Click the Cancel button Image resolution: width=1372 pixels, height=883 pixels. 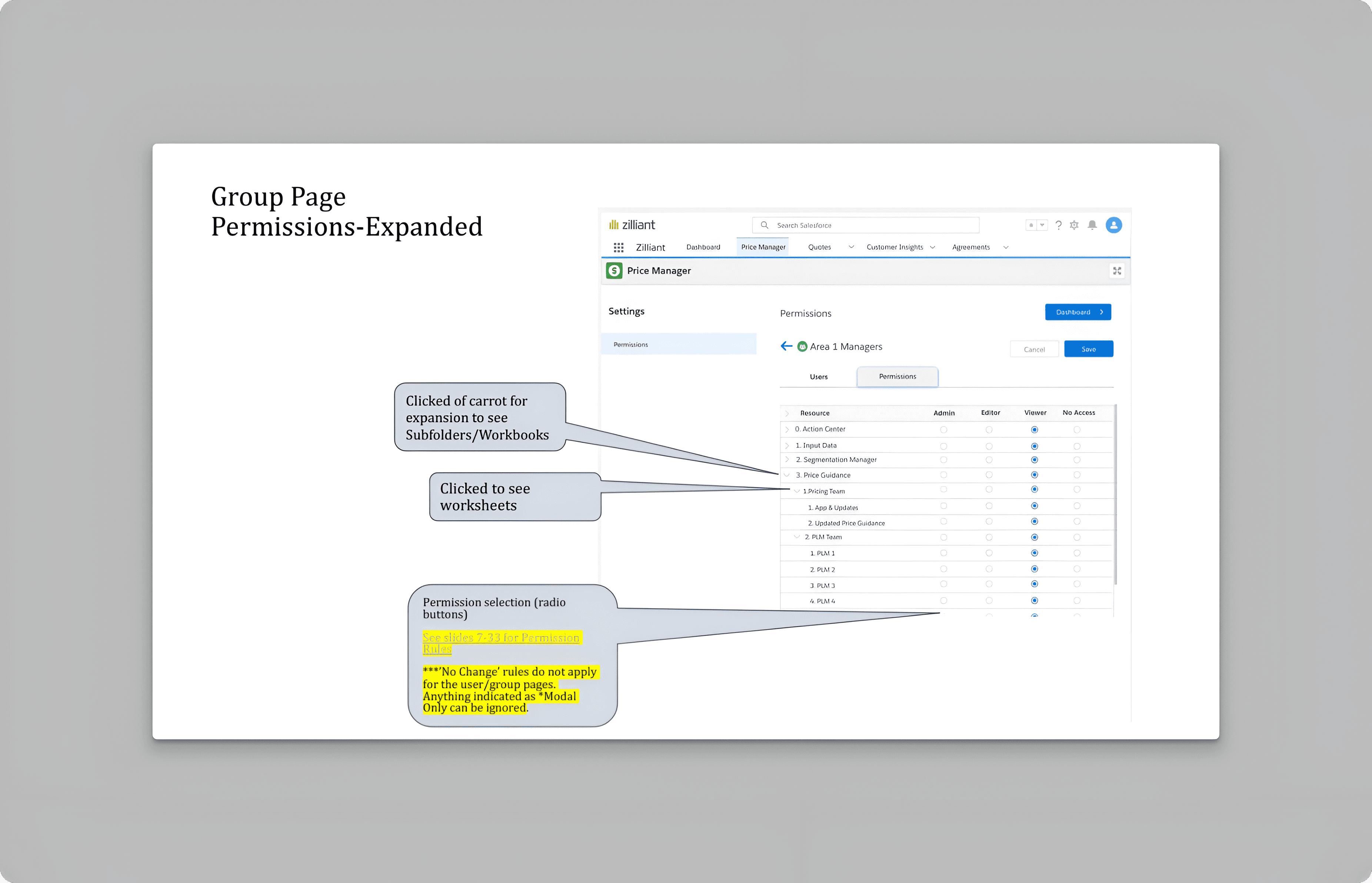click(x=1034, y=349)
